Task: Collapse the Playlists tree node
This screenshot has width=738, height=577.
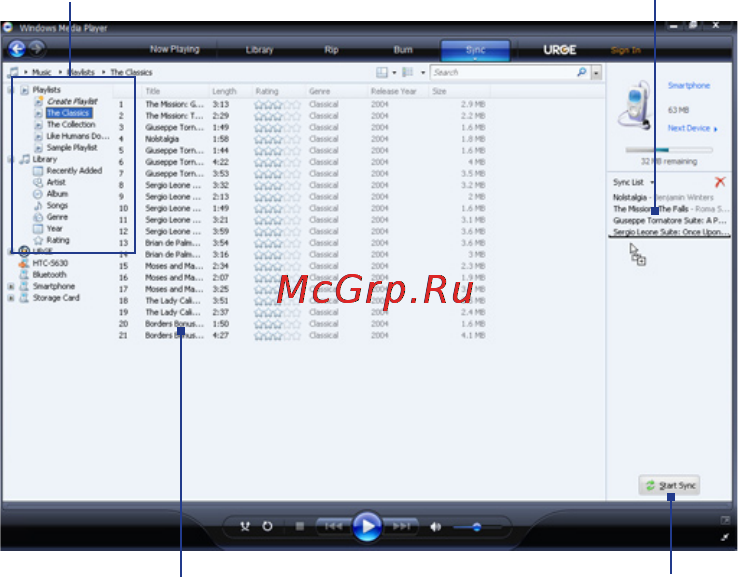Action: pos(10,90)
